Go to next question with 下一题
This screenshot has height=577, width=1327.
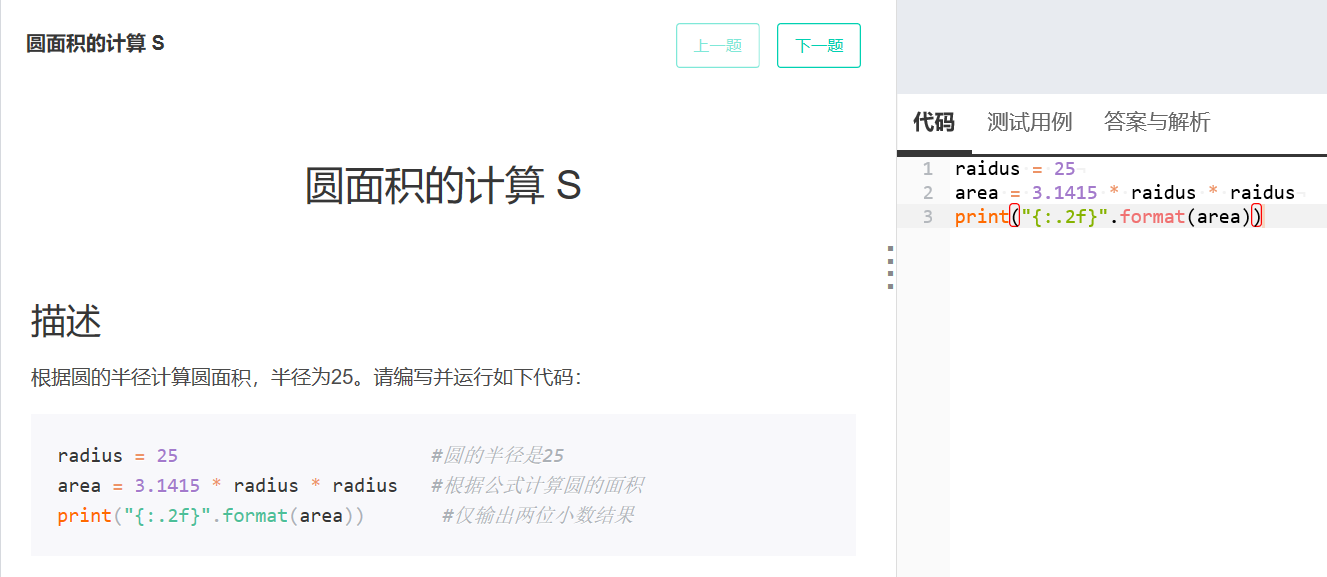(x=819, y=45)
